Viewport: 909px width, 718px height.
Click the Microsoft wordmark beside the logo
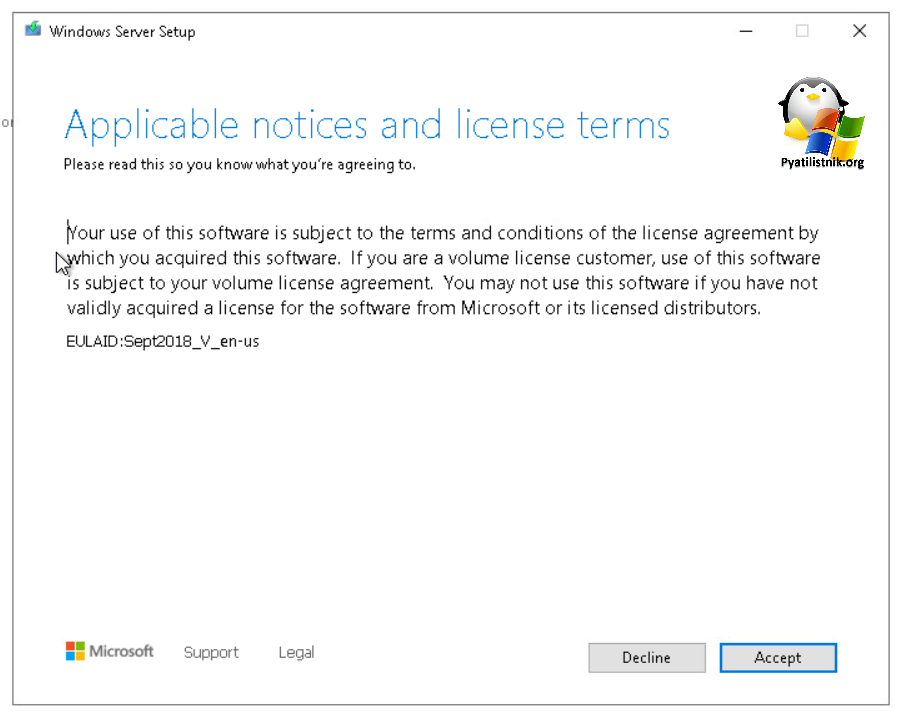(x=122, y=652)
